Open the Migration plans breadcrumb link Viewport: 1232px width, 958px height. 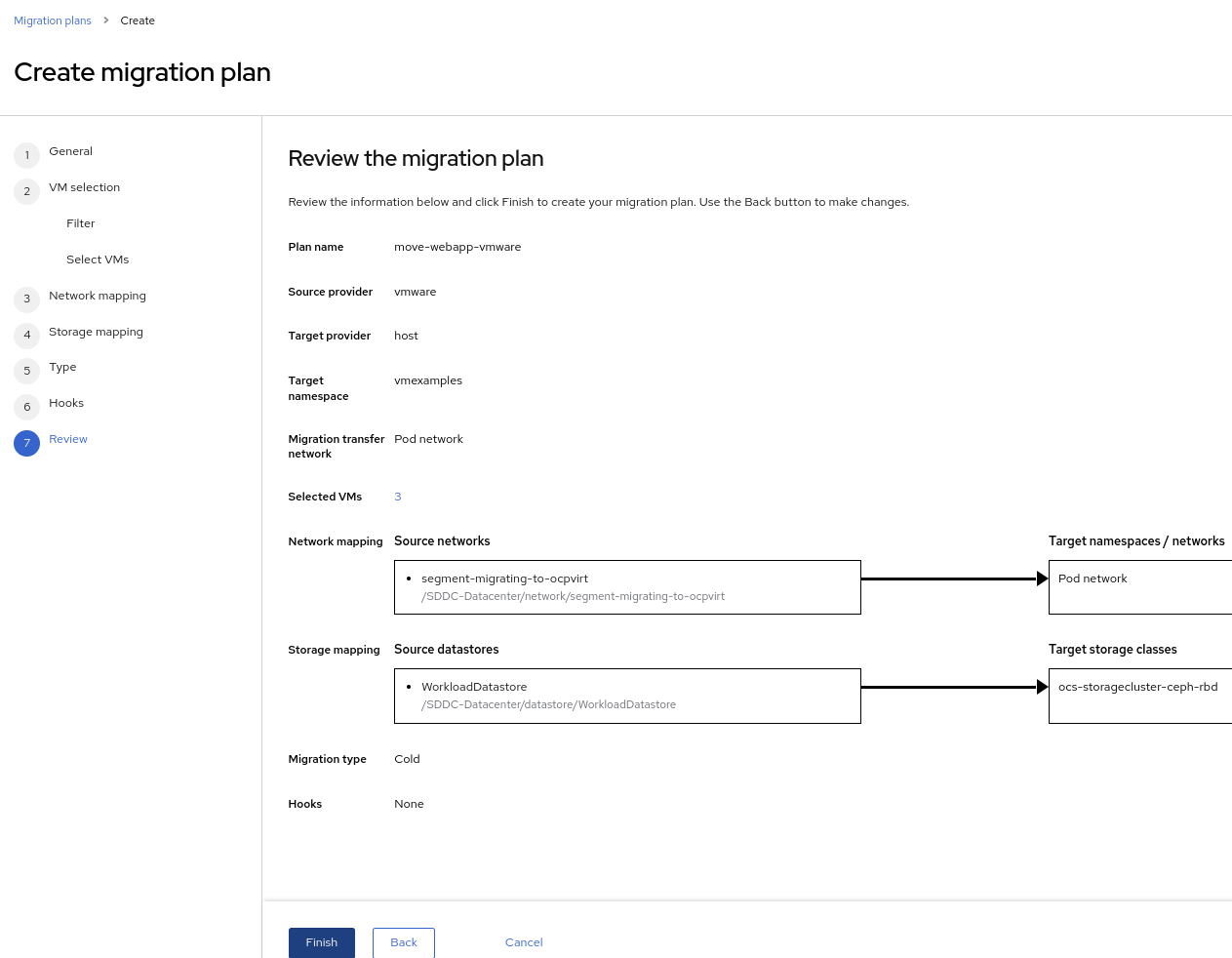[x=53, y=20]
